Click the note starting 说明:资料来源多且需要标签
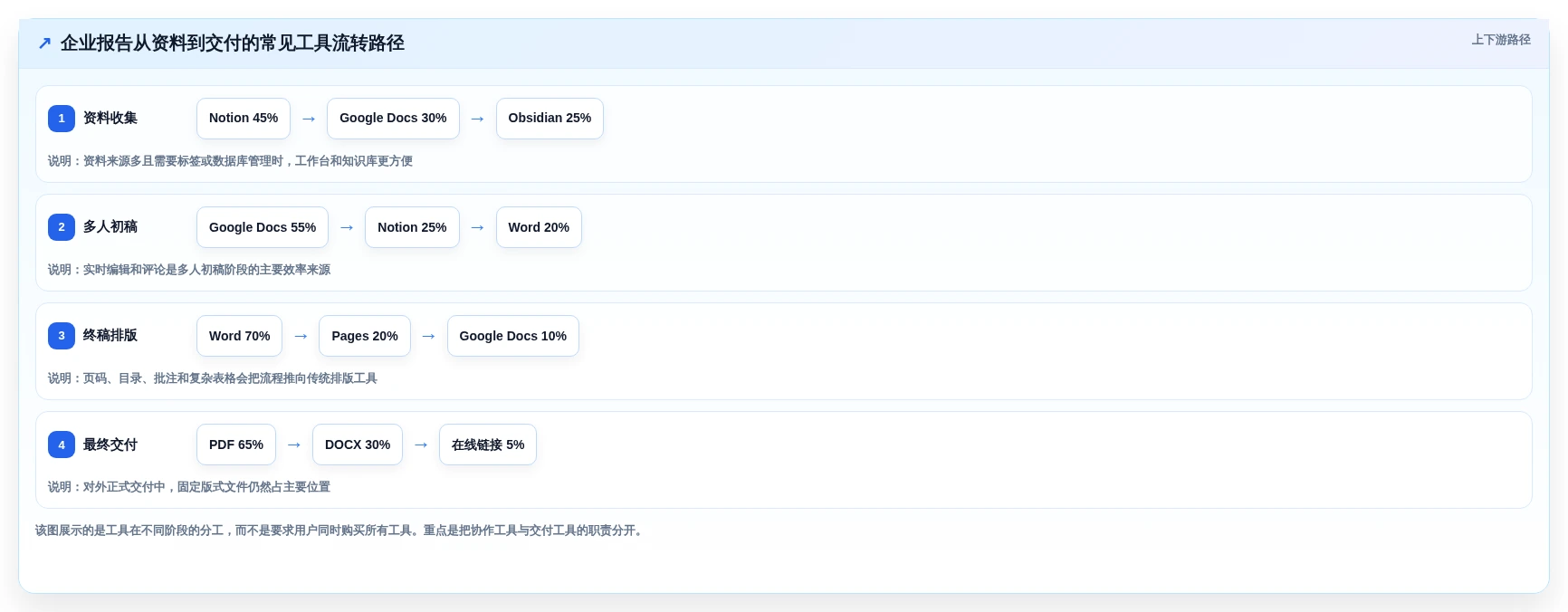The height and width of the screenshot is (612, 1568). (230, 161)
